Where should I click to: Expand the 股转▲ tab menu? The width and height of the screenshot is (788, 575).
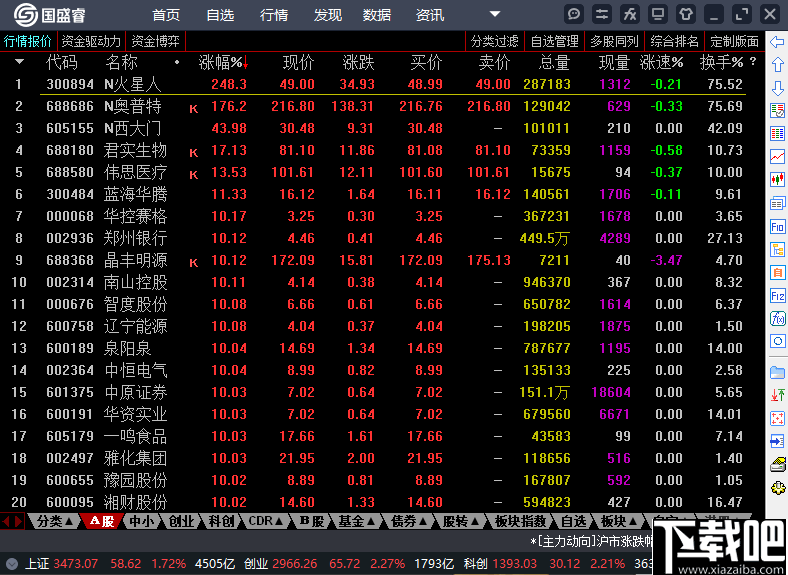pyautogui.click(x=461, y=521)
